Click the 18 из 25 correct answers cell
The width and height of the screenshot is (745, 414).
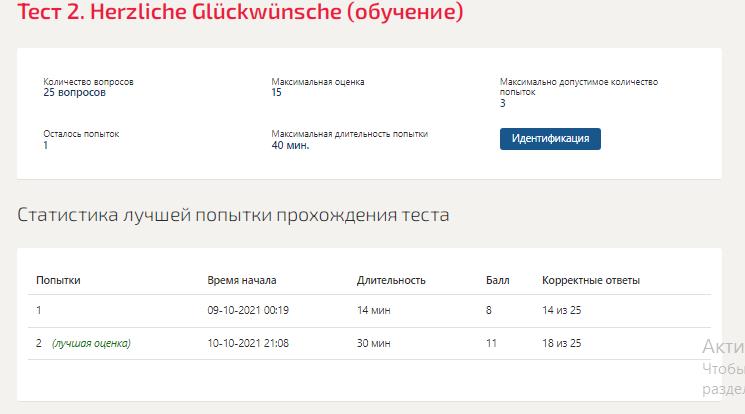[x=562, y=343]
